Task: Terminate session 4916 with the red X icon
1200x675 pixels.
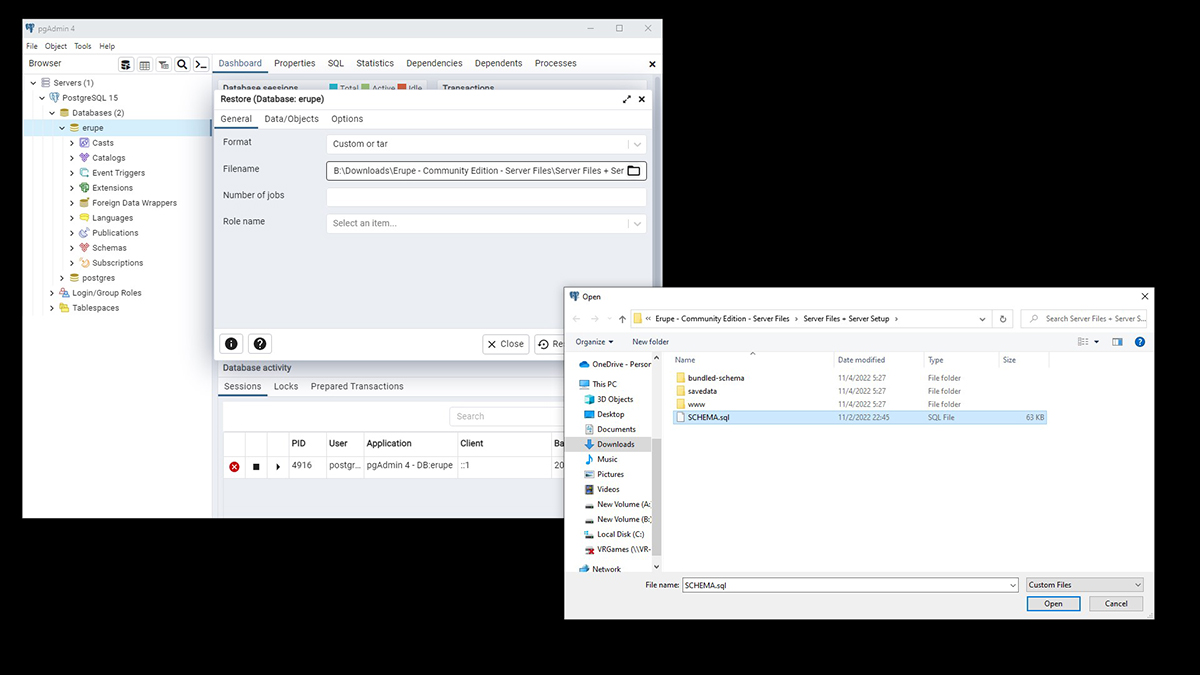Action: pyautogui.click(x=234, y=466)
